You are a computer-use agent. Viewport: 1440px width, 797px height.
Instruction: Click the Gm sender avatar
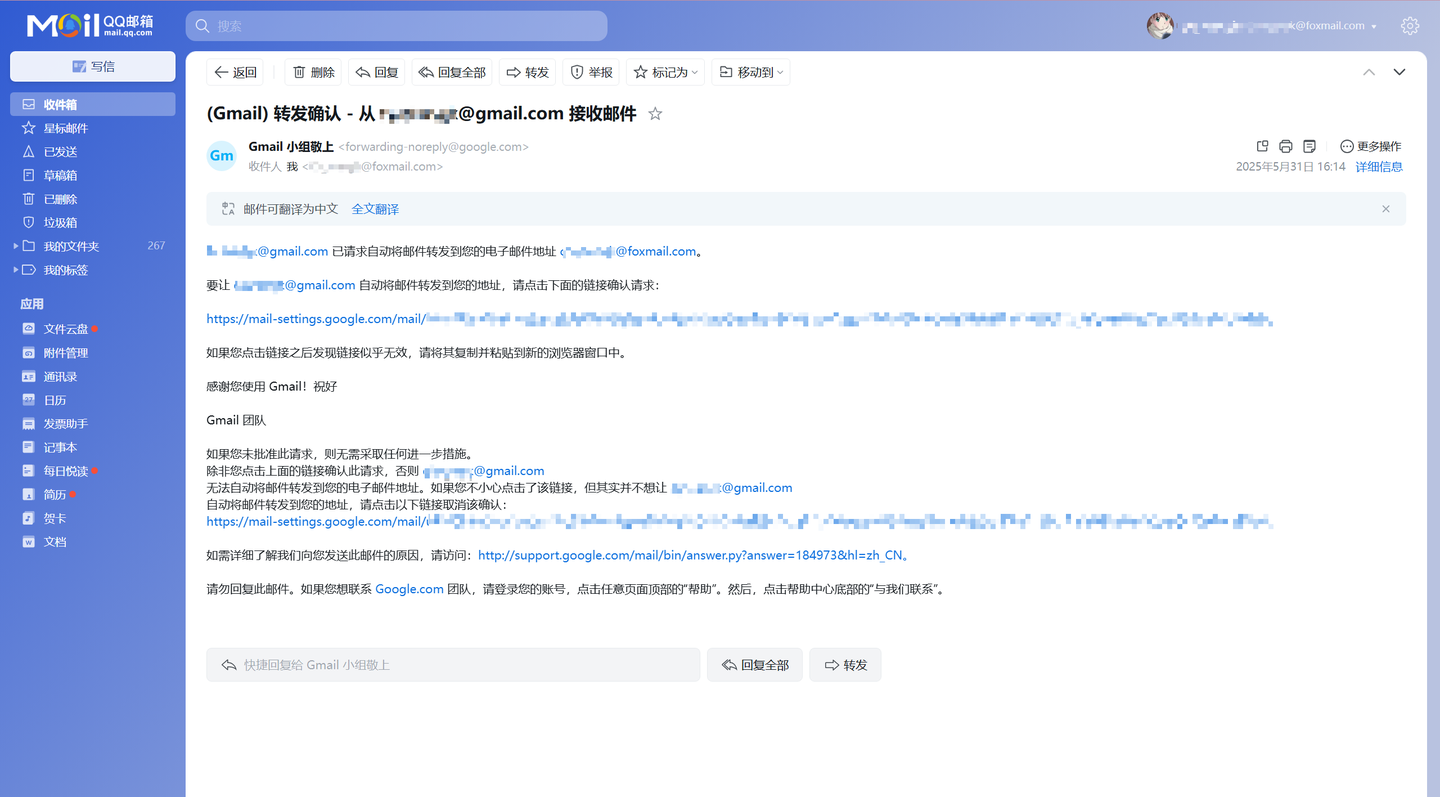(x=221, y=156)
